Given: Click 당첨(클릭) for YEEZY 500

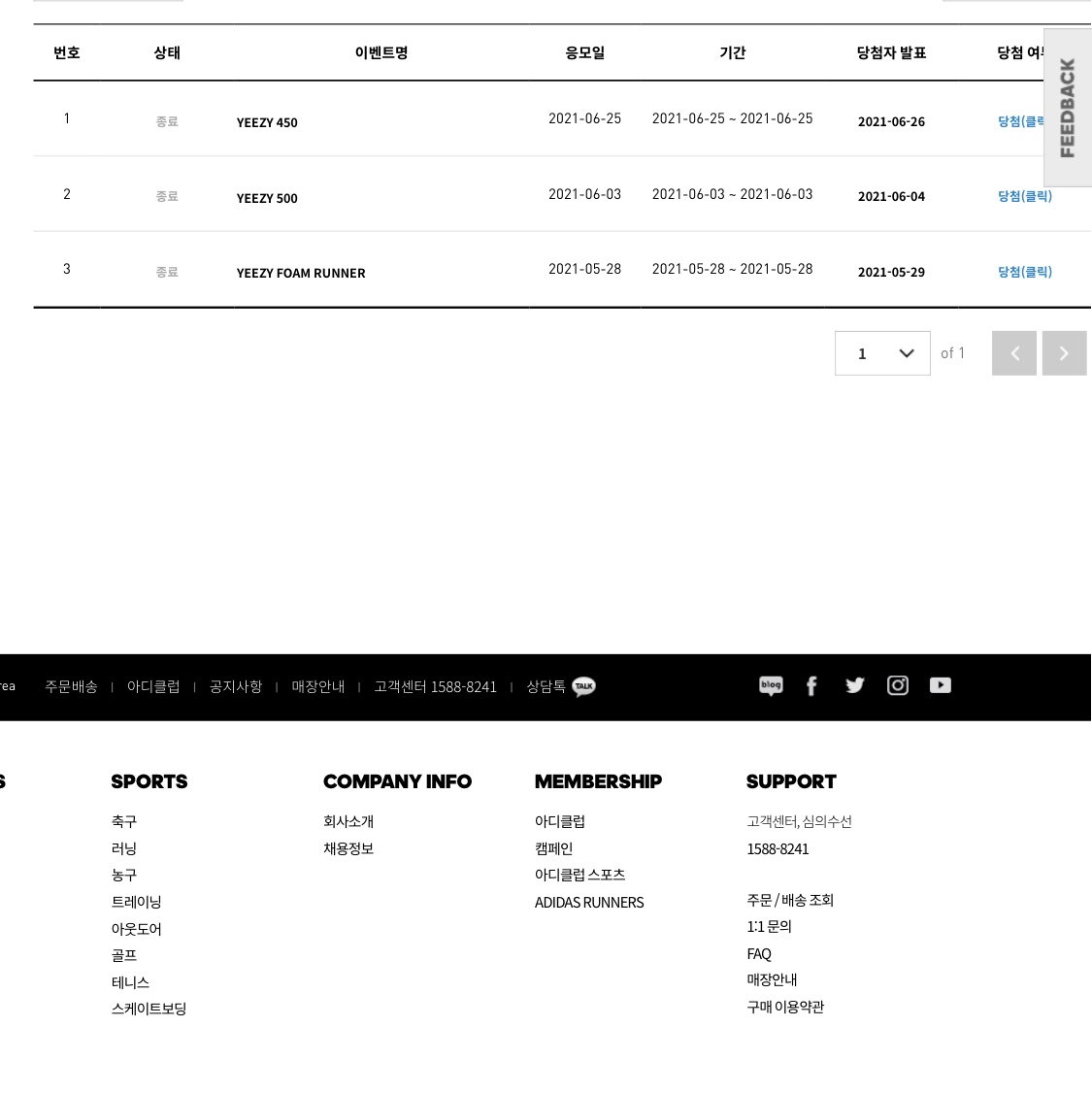Looking at the screenshot, I should 1024,197.
